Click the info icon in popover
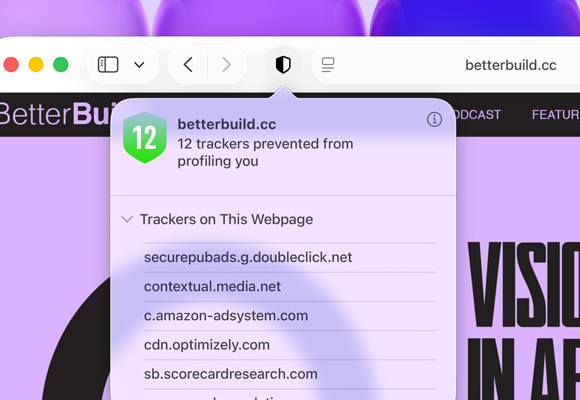The height and width of the screenshot is (400, 580). pos(434,120)
